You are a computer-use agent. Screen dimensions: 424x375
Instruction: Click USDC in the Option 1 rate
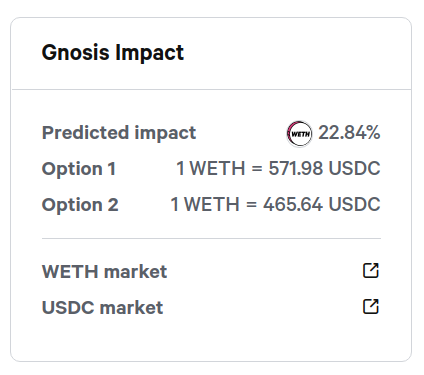point(354,168)
